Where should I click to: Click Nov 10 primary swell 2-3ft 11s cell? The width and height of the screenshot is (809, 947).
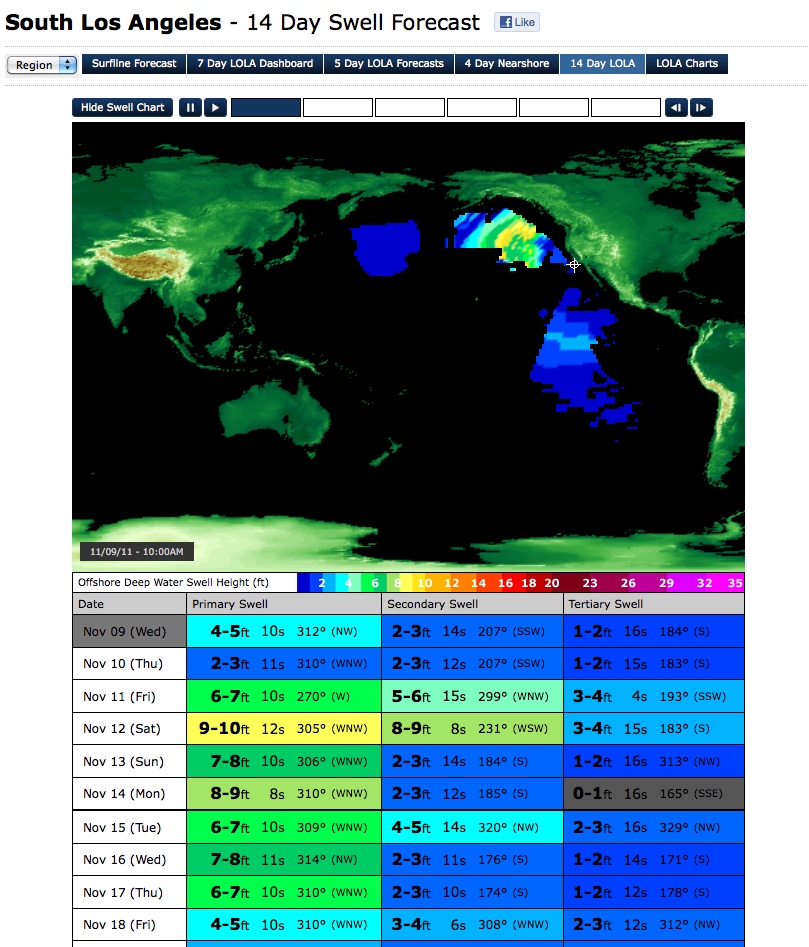click(x=284, y=664)
